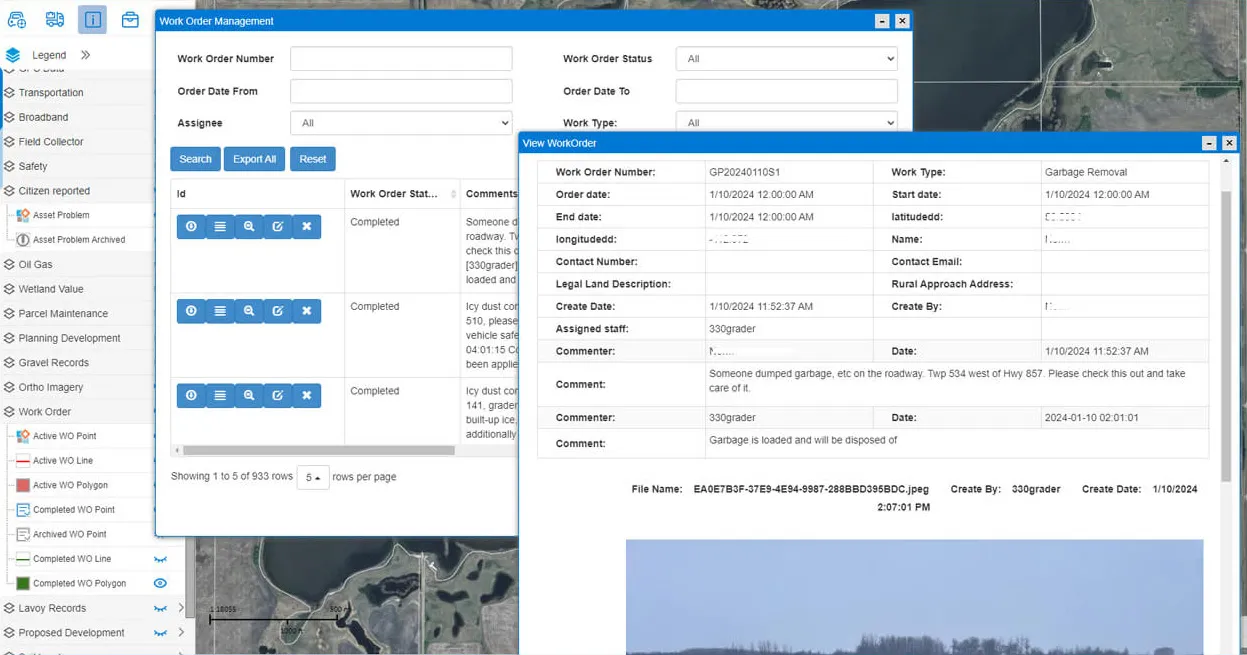
Task: Open info for the Icy dust '510' row
Action: [191, 311]
